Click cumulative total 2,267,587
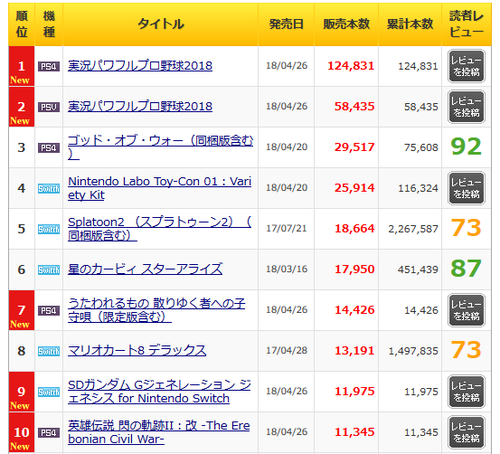This screenshot has height=454, width=500. coord(413,229)
